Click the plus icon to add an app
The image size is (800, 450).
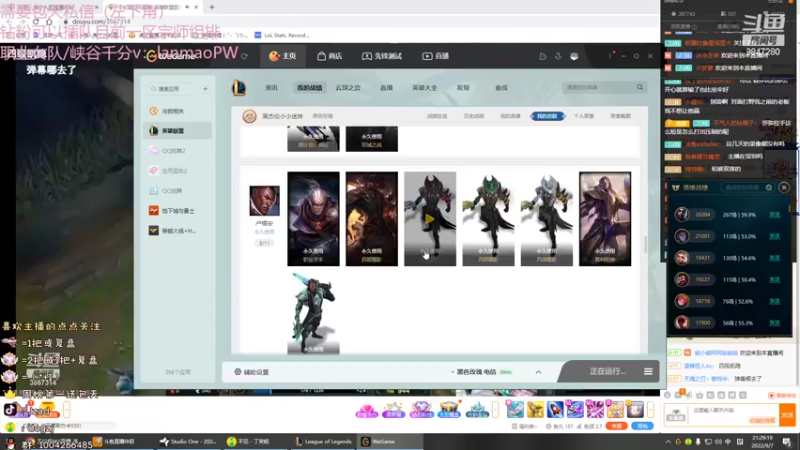point(206,89)
